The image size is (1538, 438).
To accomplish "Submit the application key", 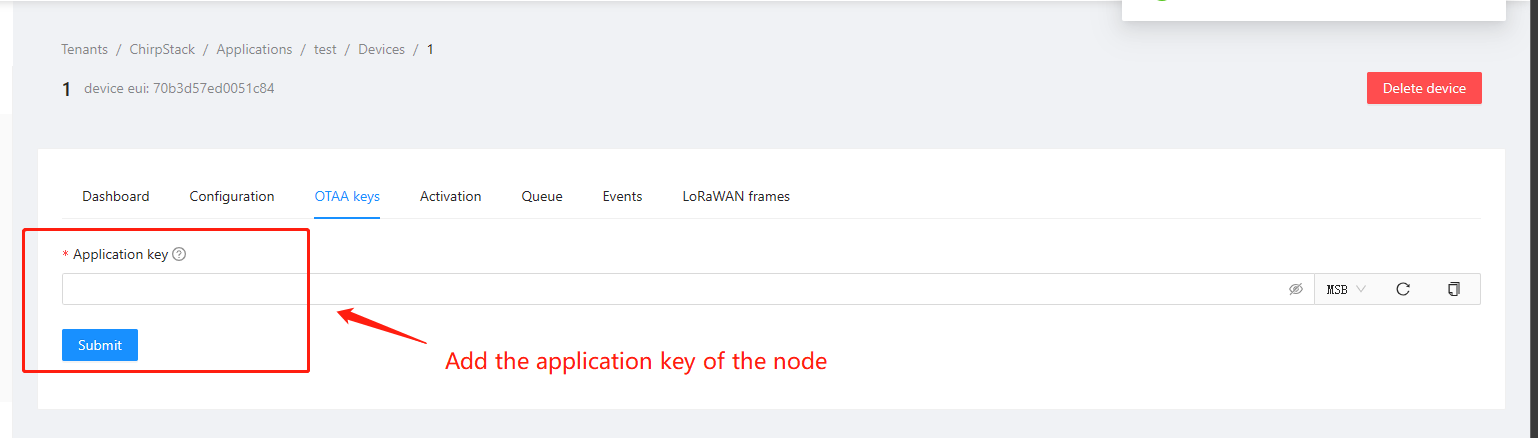I will (100, 345).
